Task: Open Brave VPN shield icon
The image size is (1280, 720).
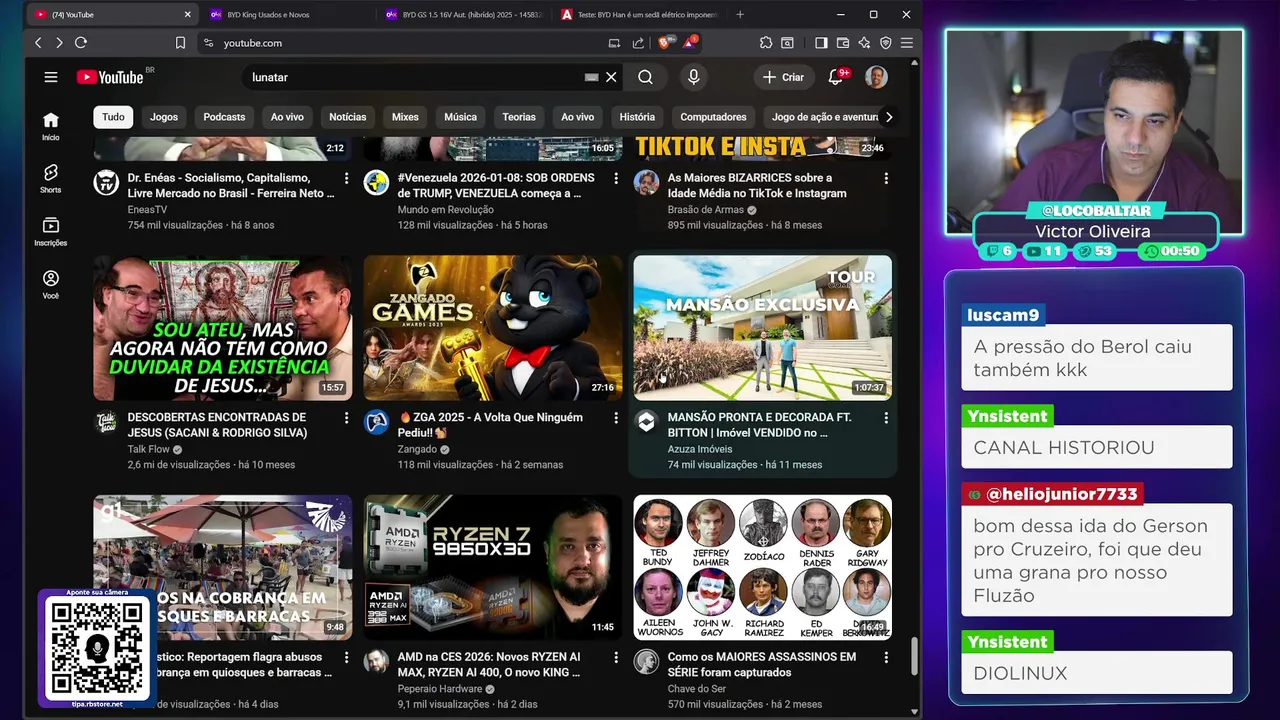Action: point(886,43)
